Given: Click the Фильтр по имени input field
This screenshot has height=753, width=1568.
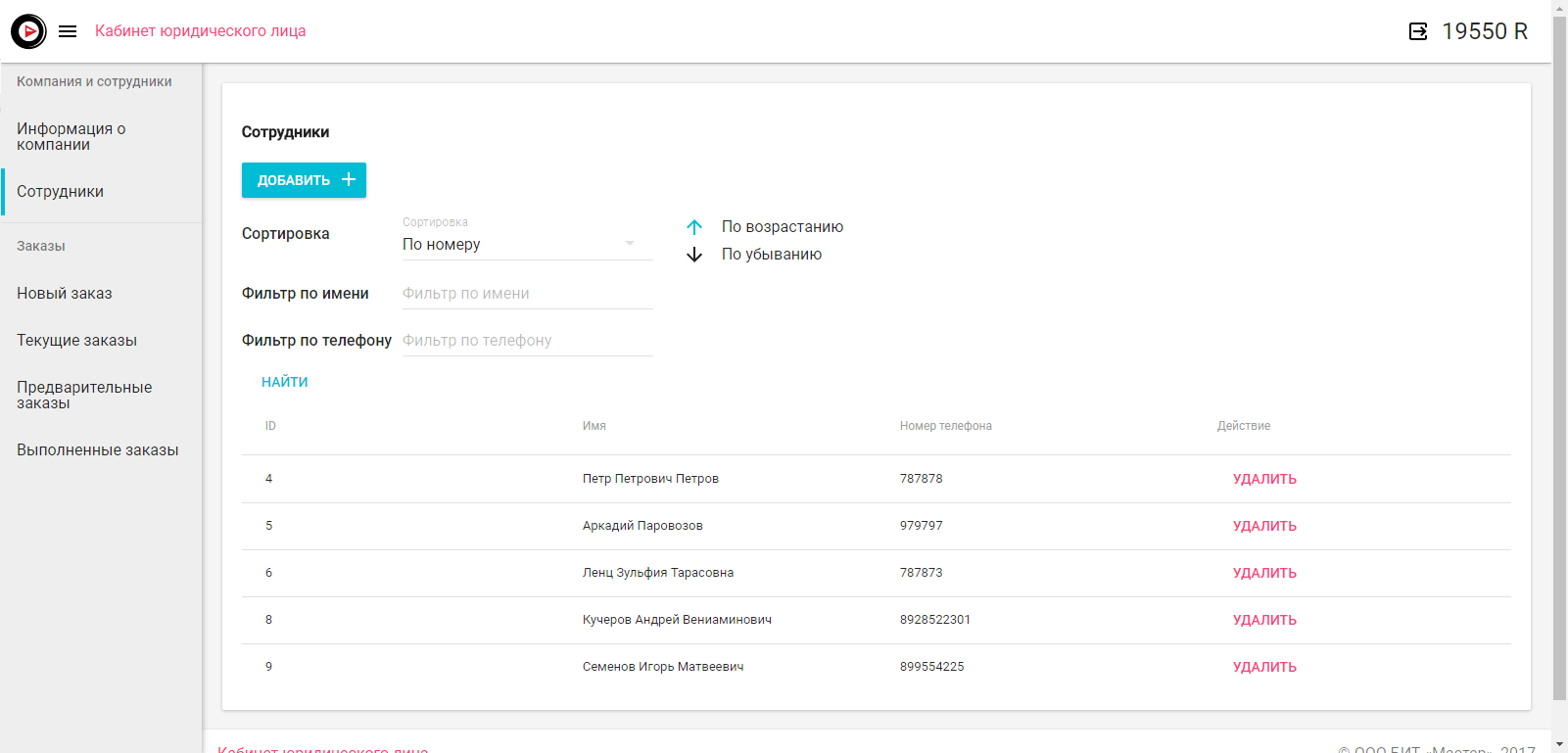Looking at the screenshot, I should click(526, 294).
